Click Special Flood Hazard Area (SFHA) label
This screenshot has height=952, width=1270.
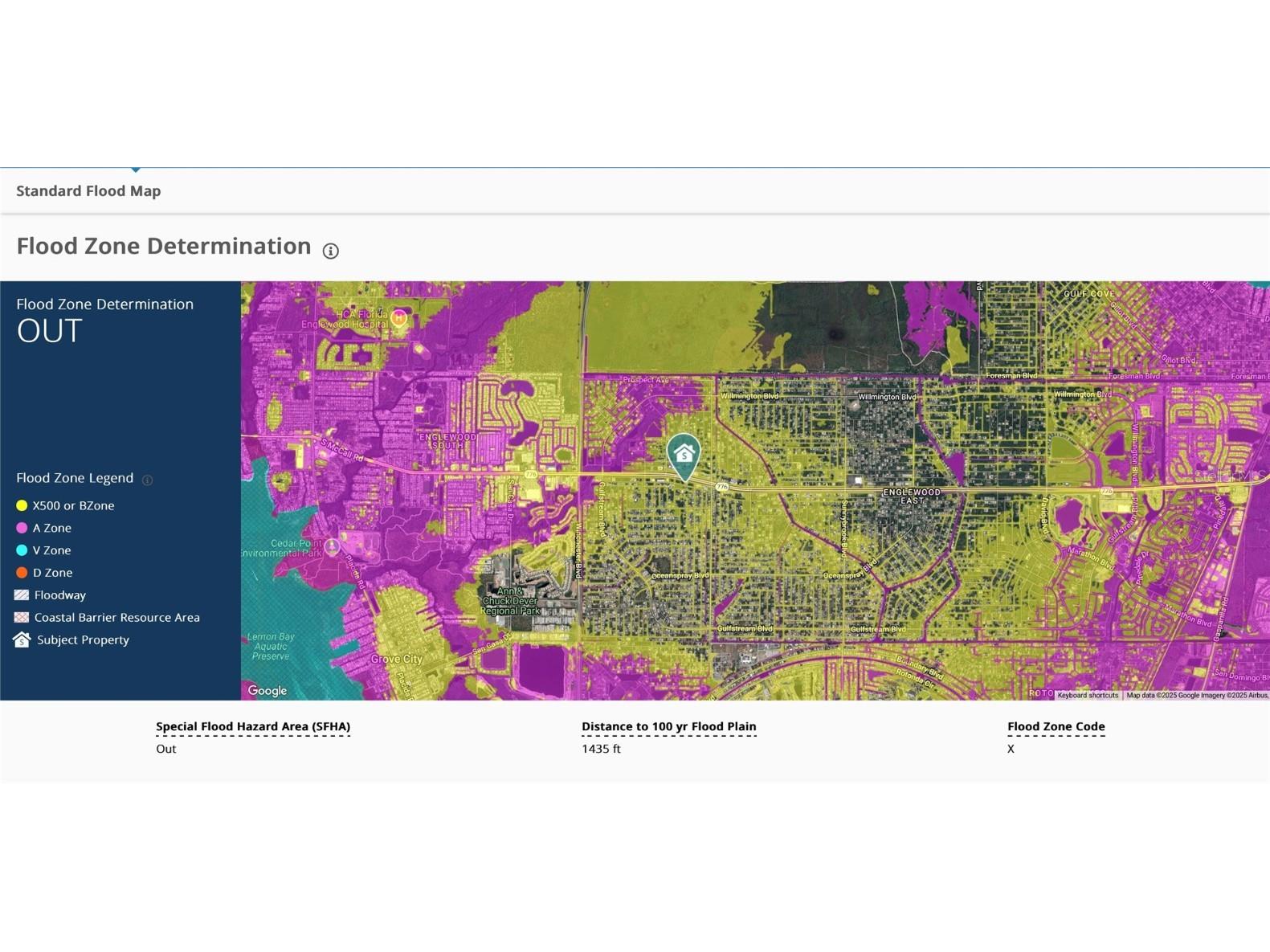click(x=253, y=726)
